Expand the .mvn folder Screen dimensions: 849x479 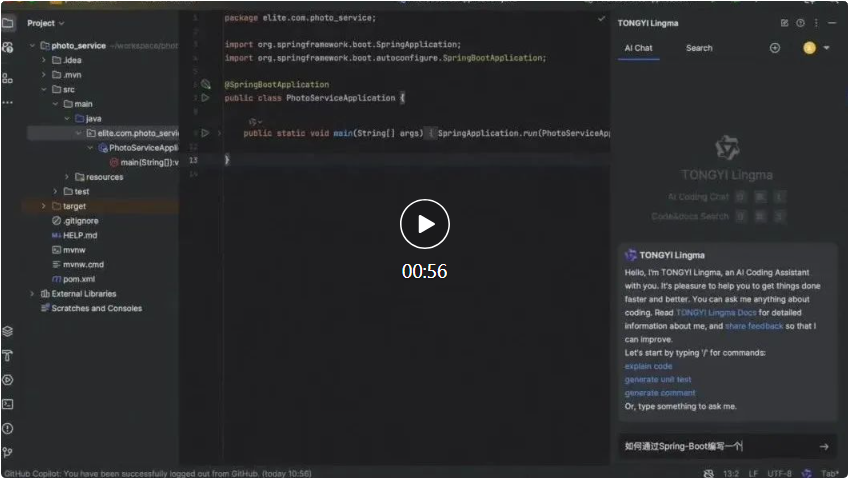tap(44, 75)
